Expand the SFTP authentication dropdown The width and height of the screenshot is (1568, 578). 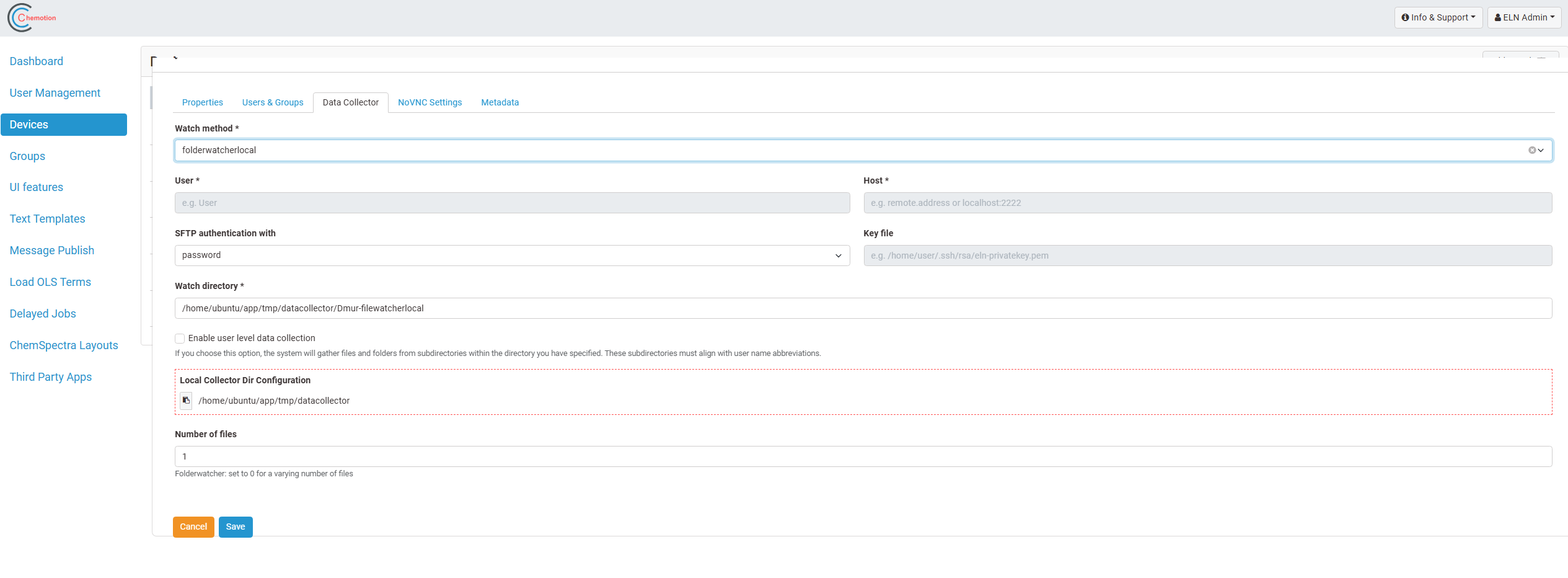838,256
